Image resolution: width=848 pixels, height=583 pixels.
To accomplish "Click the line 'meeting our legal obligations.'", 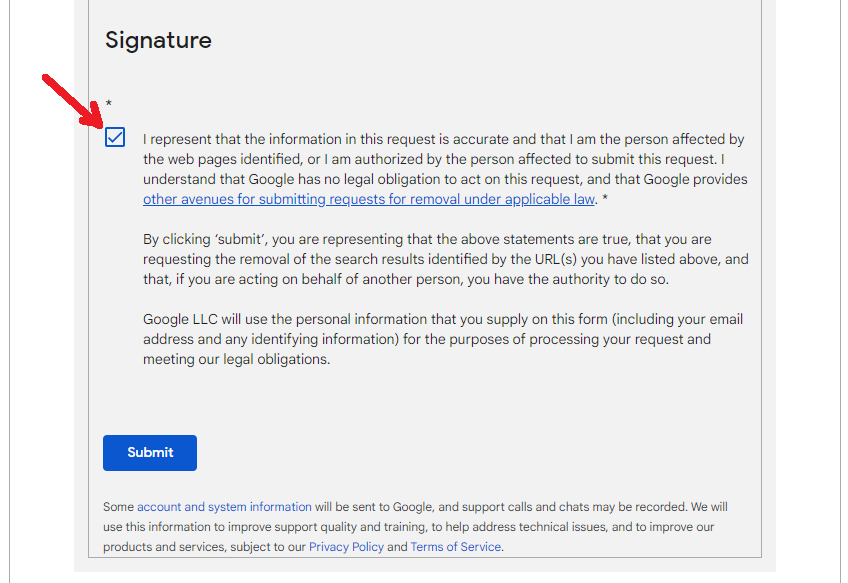I will (x=236, y=359).
